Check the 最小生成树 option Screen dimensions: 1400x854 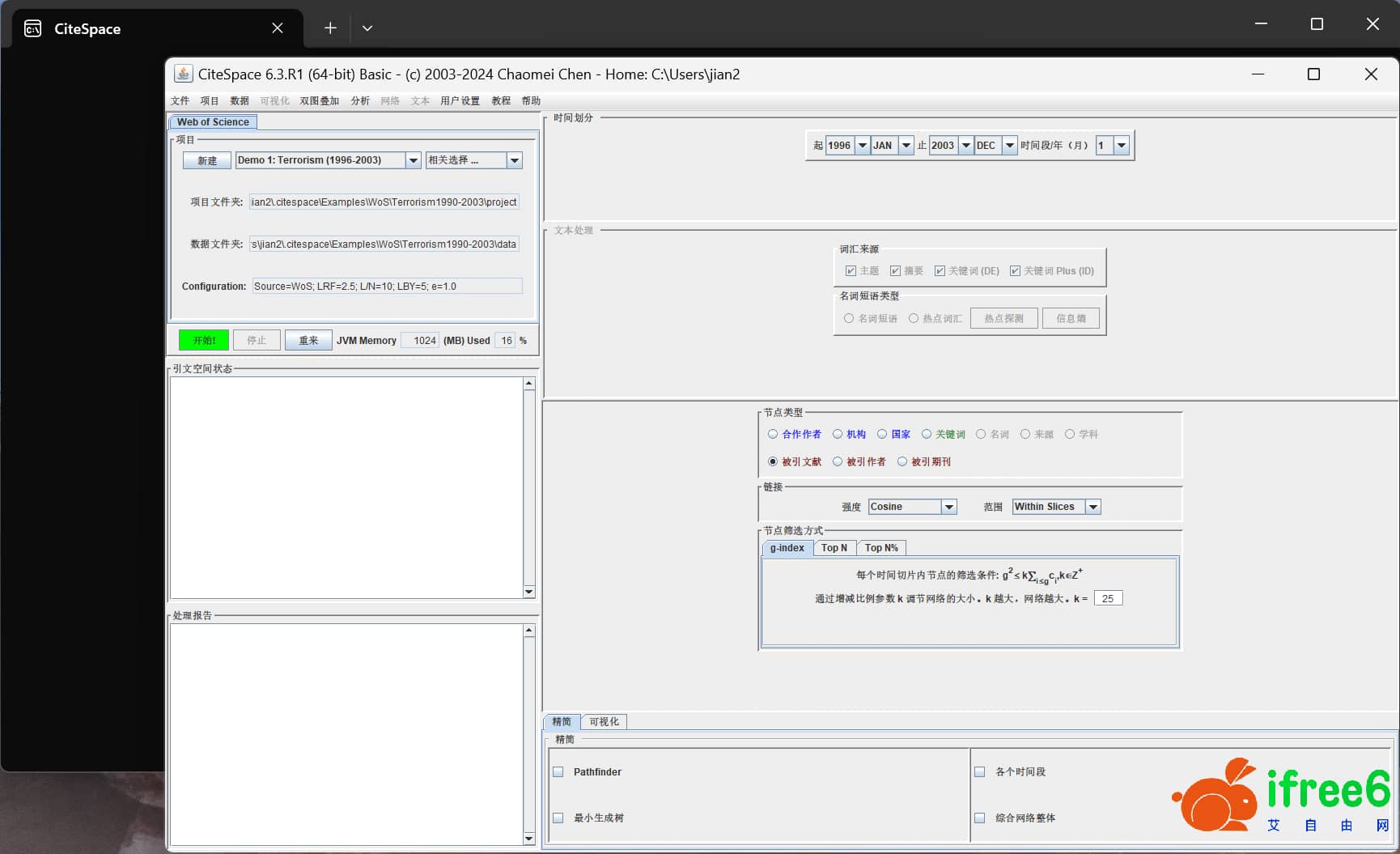point(558,818)
